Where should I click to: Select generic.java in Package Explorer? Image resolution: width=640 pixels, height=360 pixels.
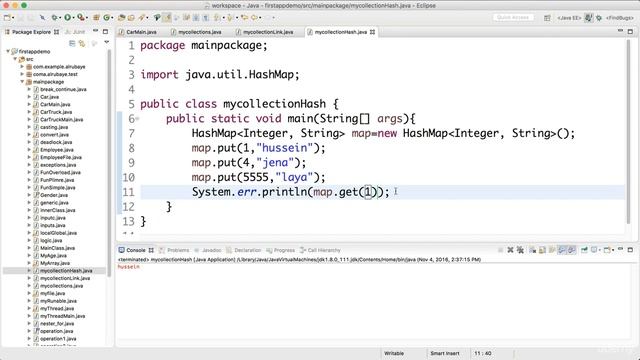pos(54,203)
